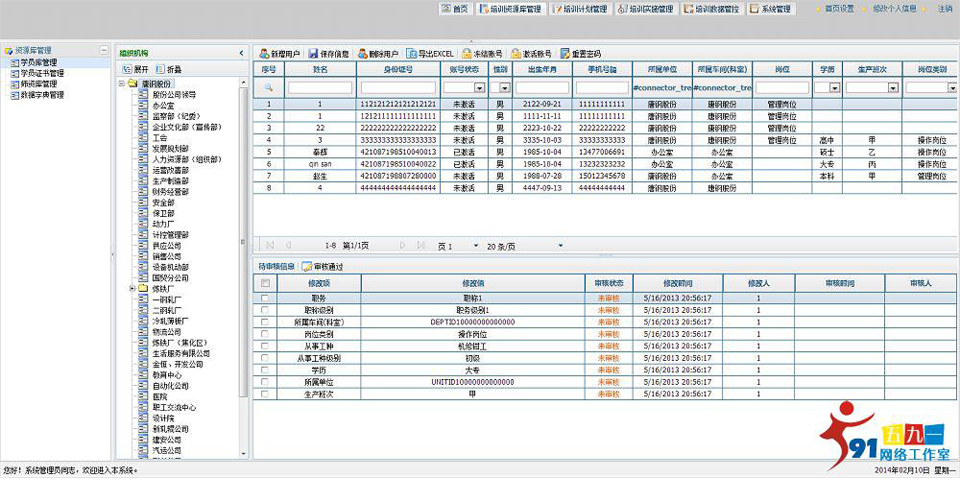Click the 姓名 filter input field
Viewport: 960px width, 478px height.
(320, 88)
